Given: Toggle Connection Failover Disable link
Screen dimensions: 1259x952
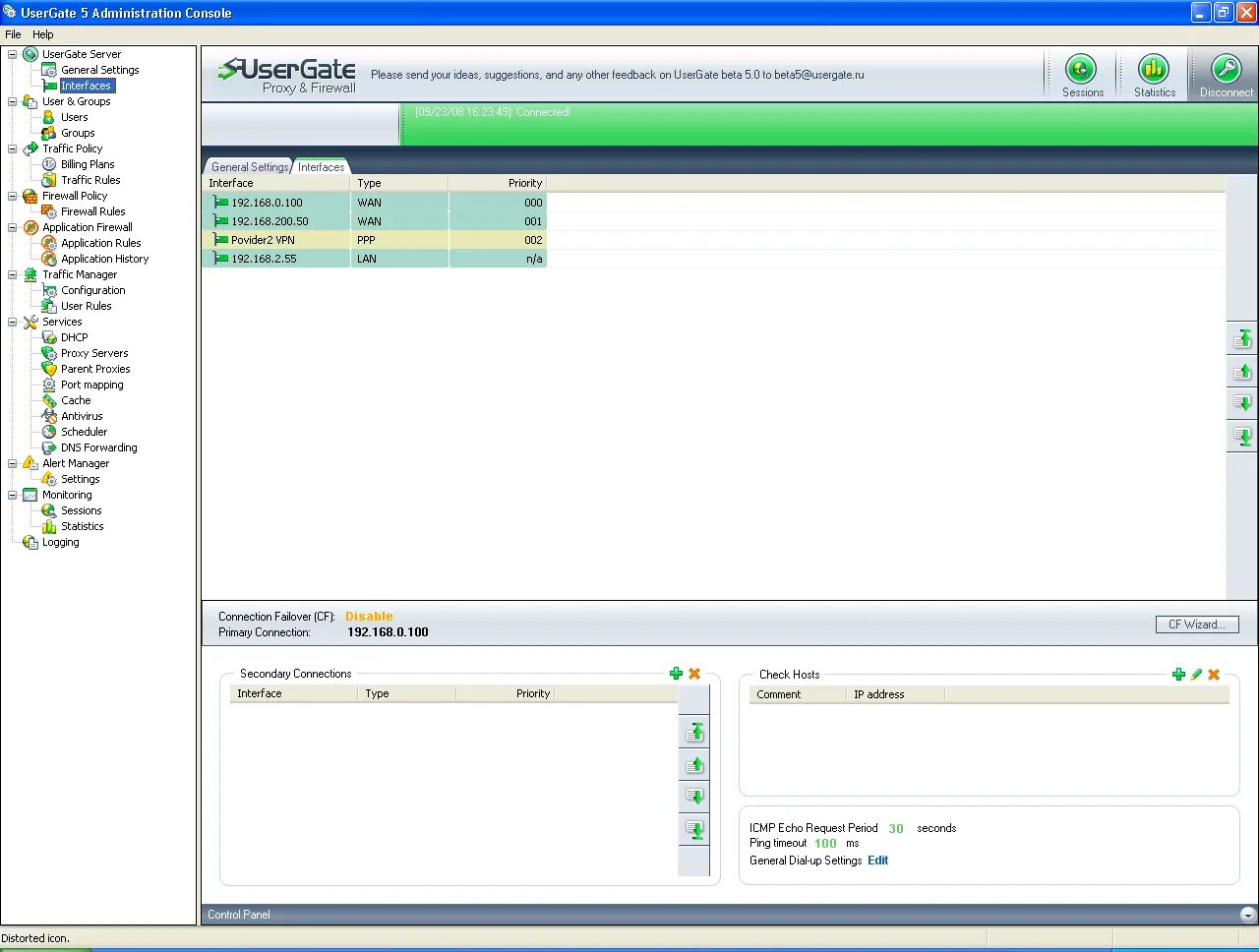Looking at the screenshot, I should (369, 617).
